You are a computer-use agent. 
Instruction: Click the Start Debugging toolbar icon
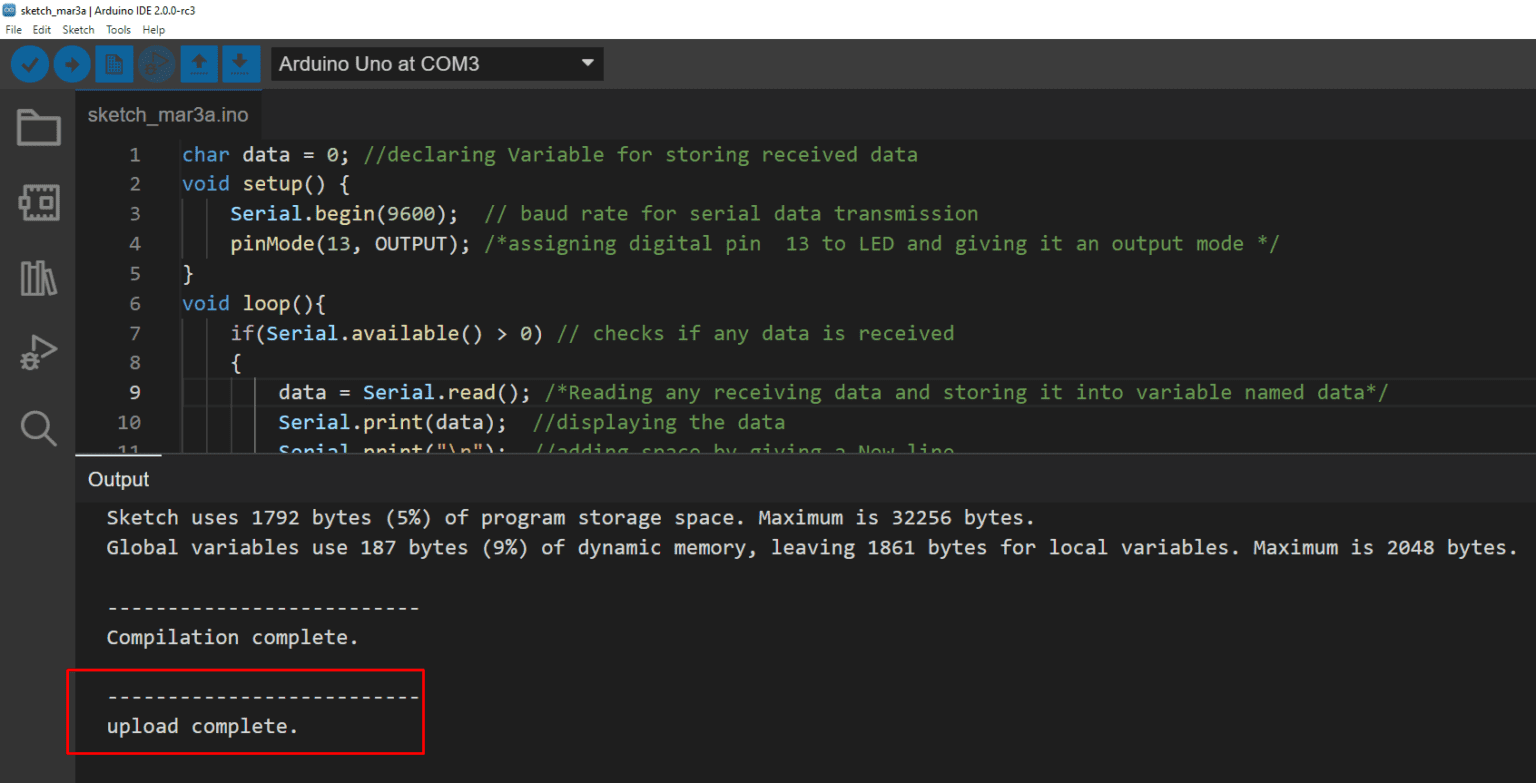point(156,65)
